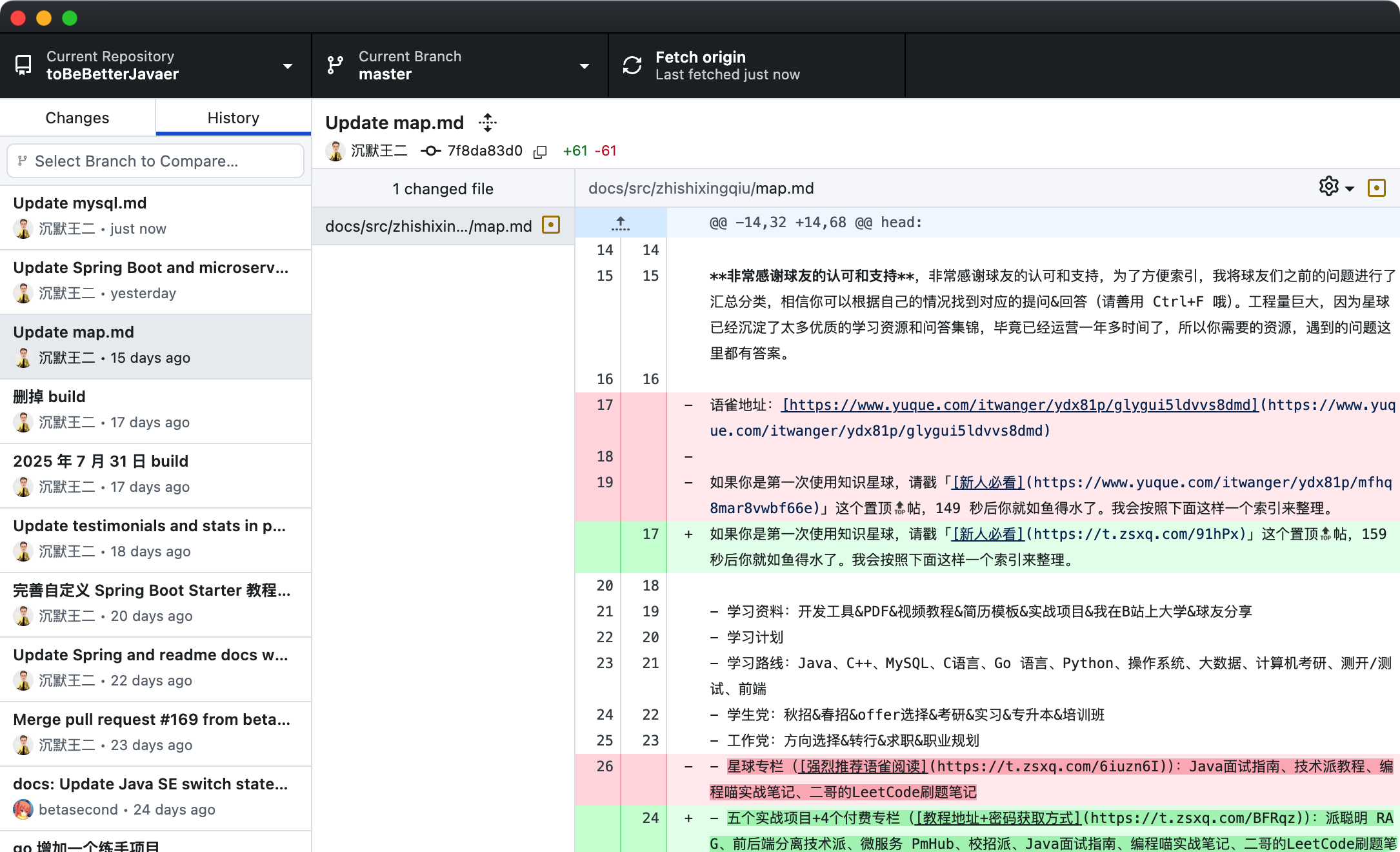The height and width of the screenshot is (852, 1400).
Task: Click the drag handle beside Update map.md title
Action: coord(488,122)
